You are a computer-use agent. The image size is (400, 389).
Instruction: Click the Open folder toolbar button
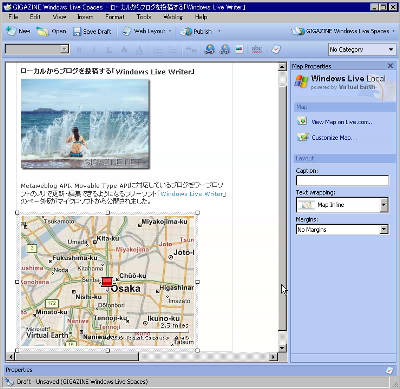52,31
